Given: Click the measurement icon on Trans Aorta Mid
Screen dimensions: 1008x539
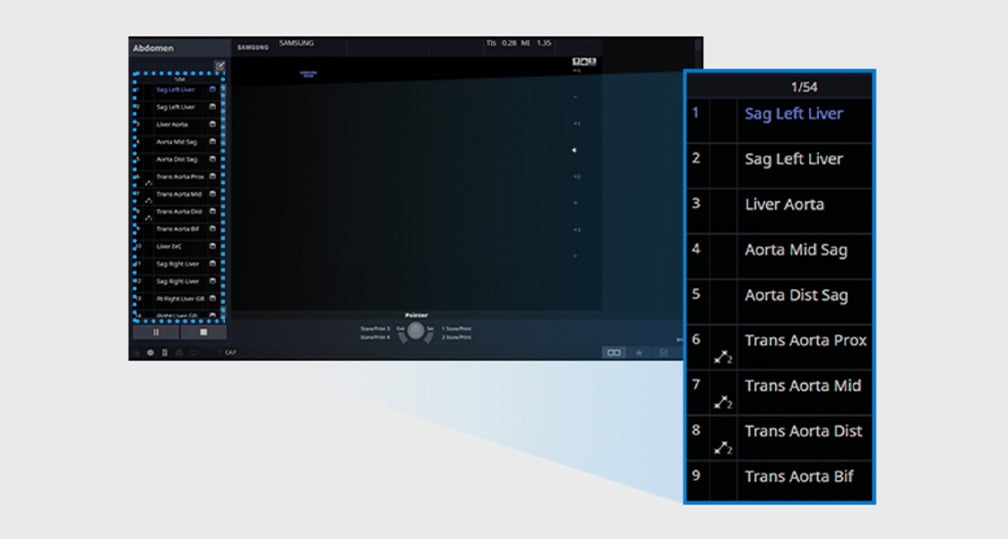Looking at the screenshot, I should click(723, 402).
